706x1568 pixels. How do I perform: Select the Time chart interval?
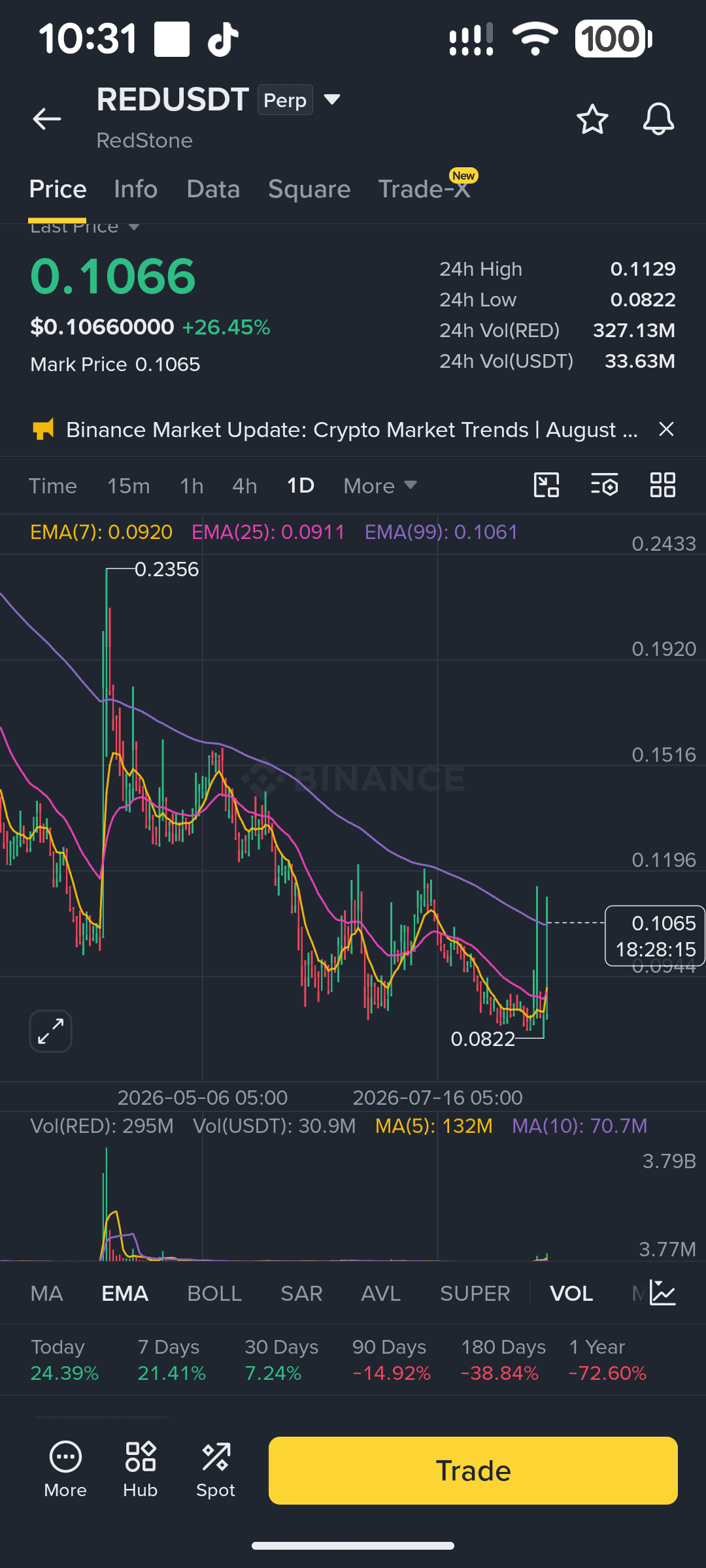53,486
